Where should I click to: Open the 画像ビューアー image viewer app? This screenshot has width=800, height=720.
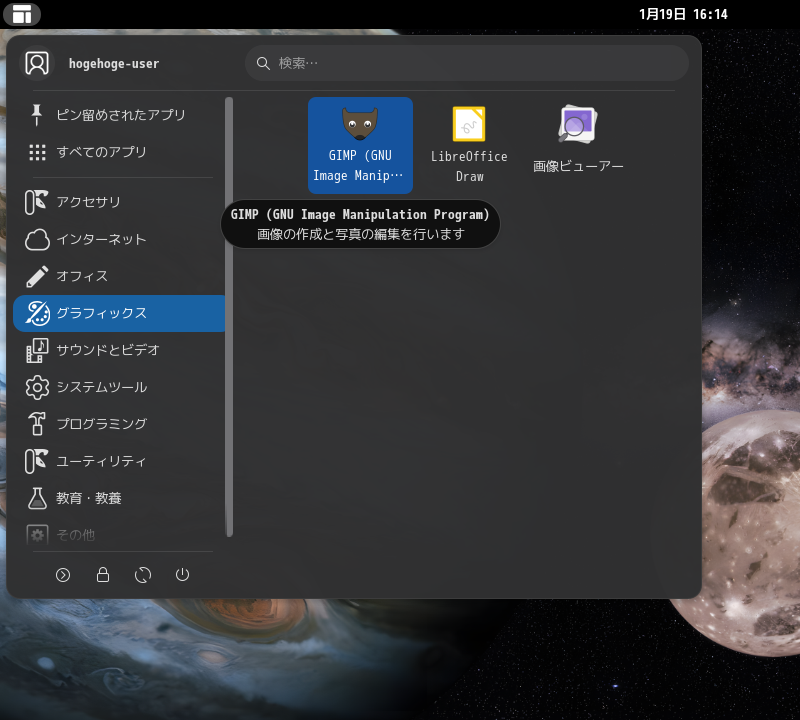pyautogui.click(x=578, y=140)
